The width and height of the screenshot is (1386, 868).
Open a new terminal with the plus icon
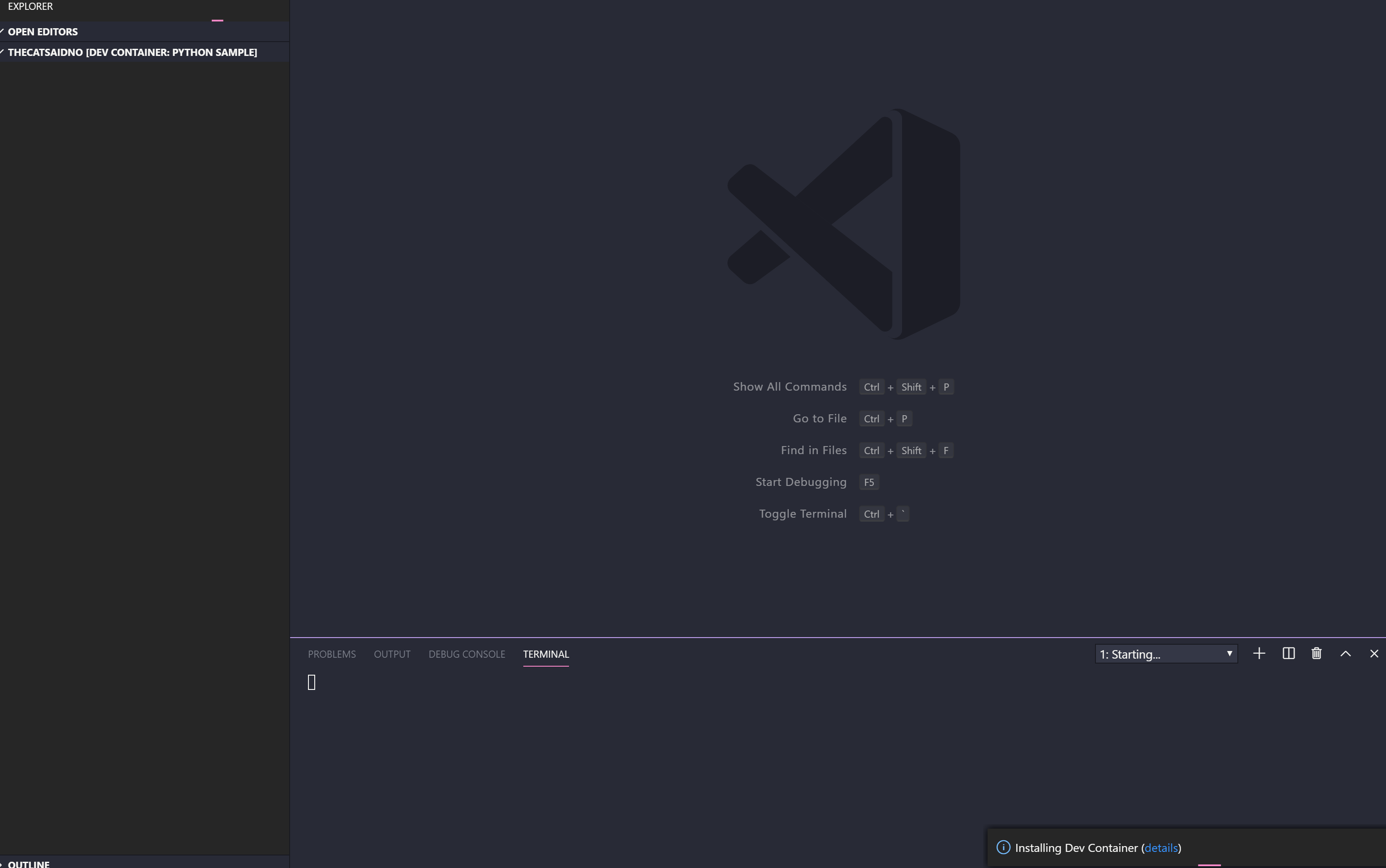(1258, 653)
